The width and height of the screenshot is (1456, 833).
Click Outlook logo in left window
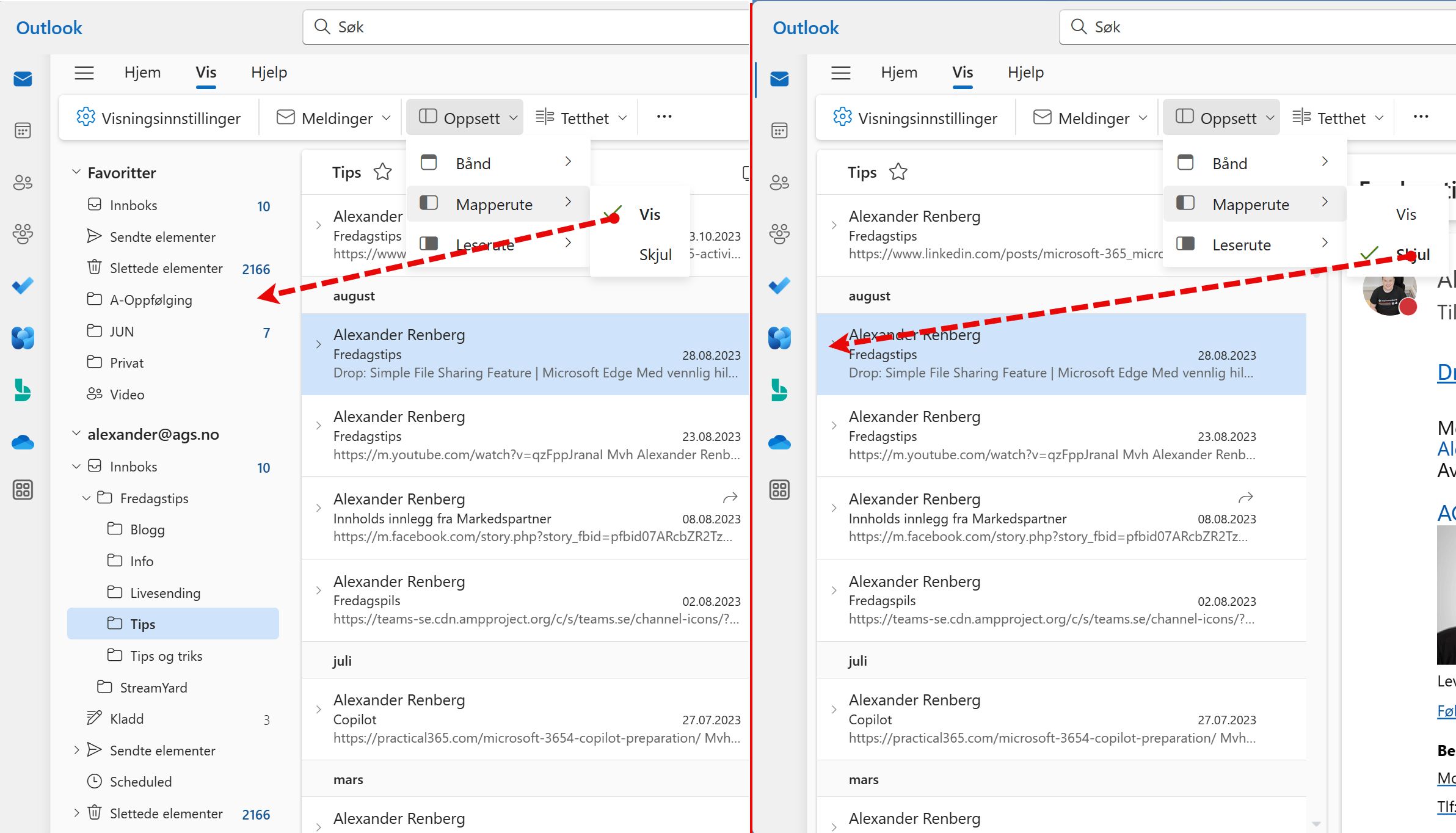coord(49,27)
